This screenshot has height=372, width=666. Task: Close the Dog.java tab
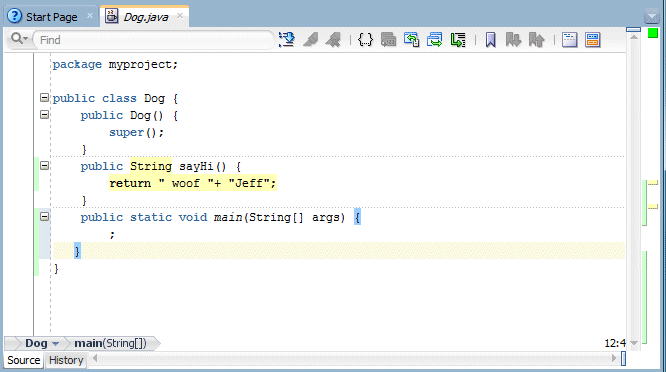[180, 16]
